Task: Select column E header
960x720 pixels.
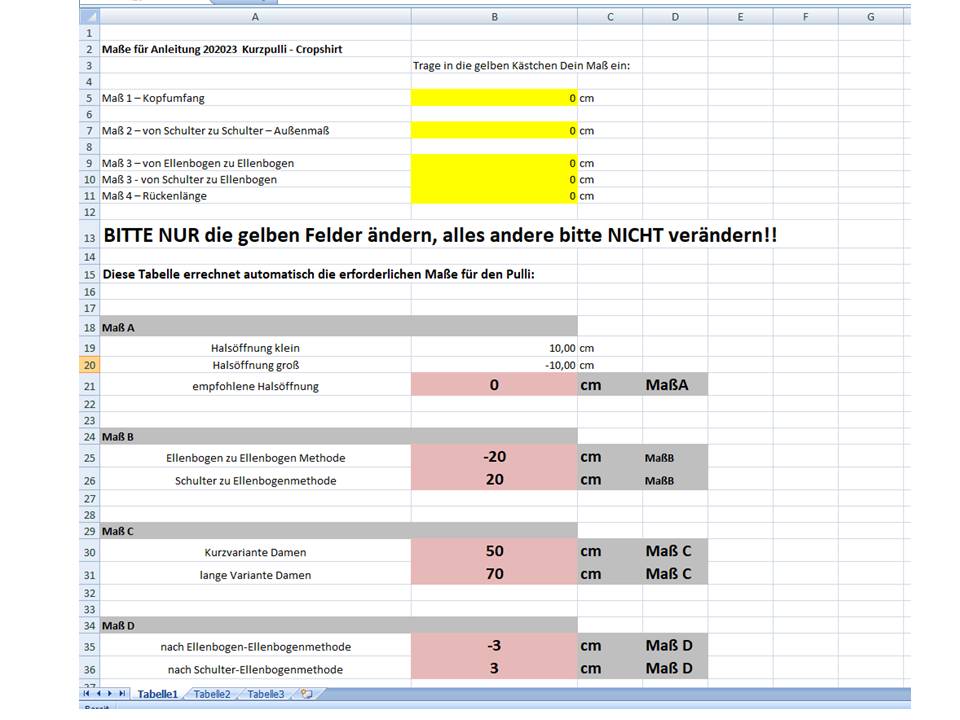Action: click(740, 17)
